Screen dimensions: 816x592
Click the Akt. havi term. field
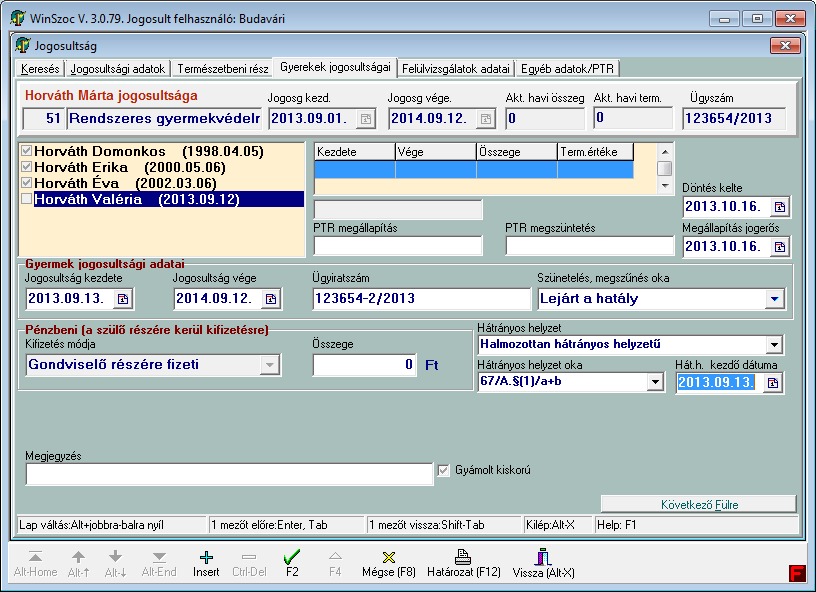(x=633, y=118)
